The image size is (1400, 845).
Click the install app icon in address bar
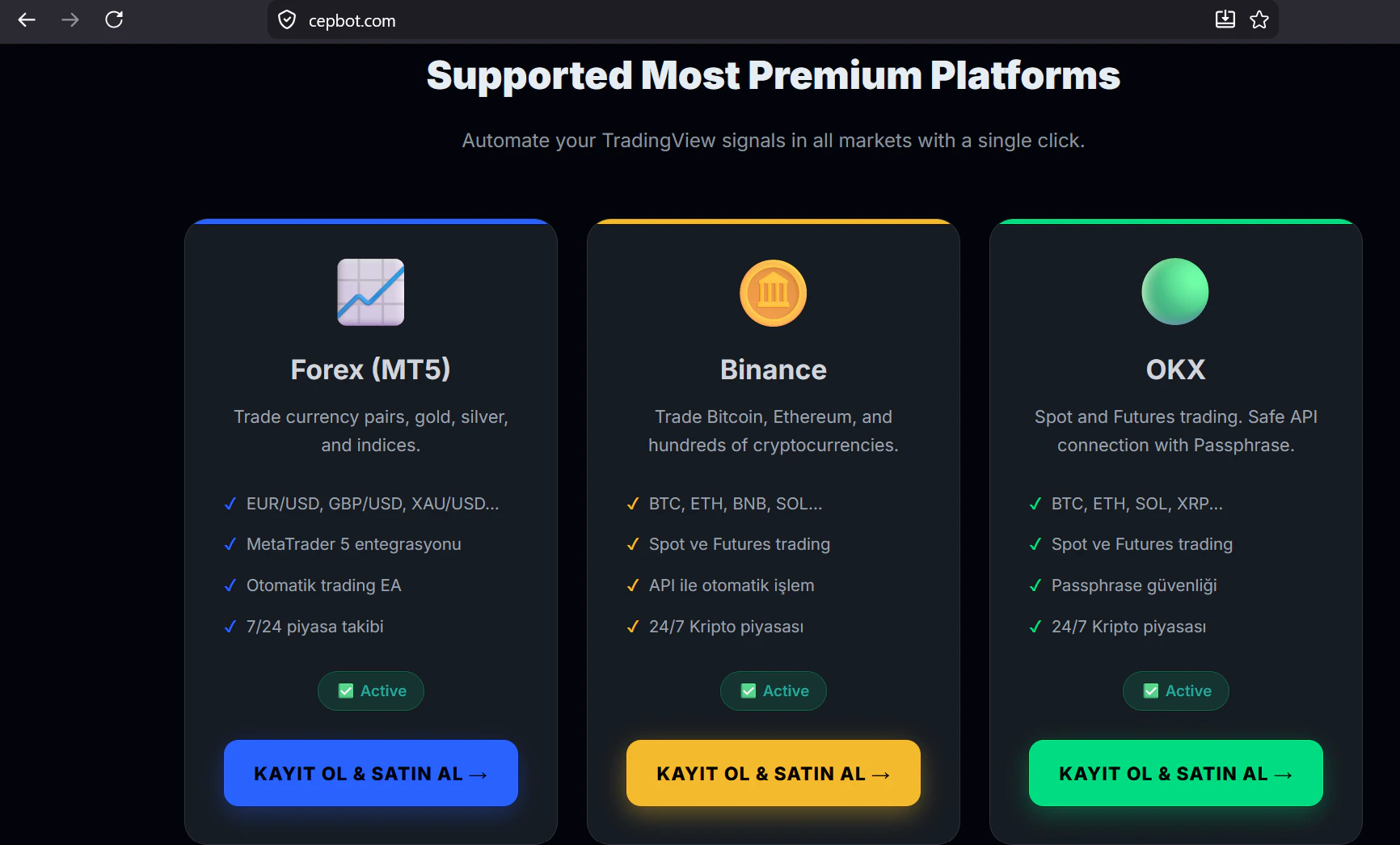coord(1225,19)
